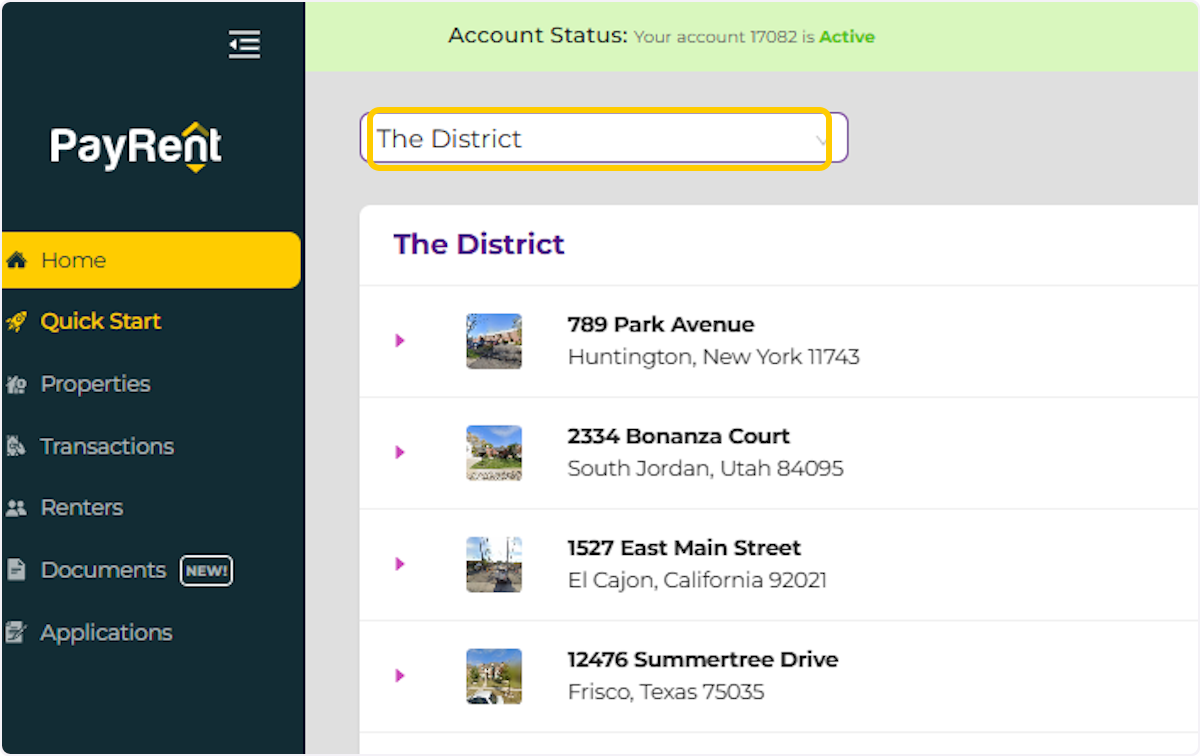This screenshot has width=1200, height=756.
Task: Click the NEW! badge next to Documents
Action: [x=206, y=570]
